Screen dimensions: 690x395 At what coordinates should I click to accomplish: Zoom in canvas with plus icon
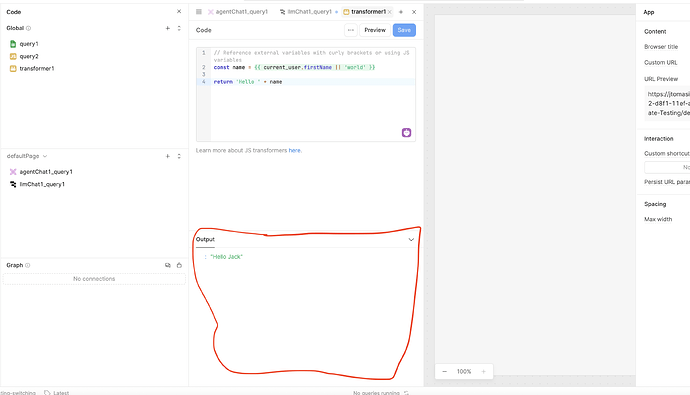point(483,372)
